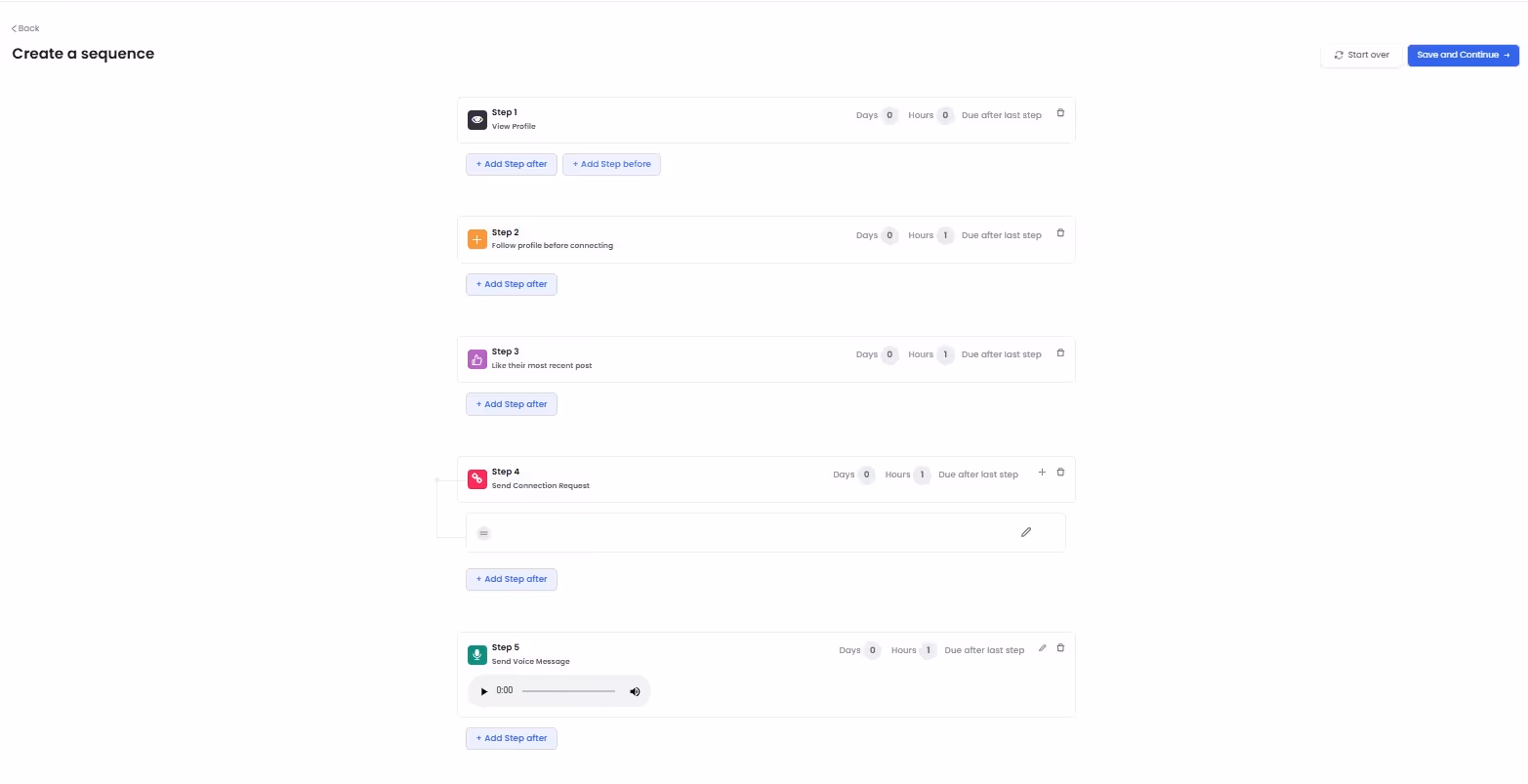Edit Step 5 via its pencil icon
Image resolution: width=1528 pixels, height=784 pixels.
click(x=1042, y=647)
